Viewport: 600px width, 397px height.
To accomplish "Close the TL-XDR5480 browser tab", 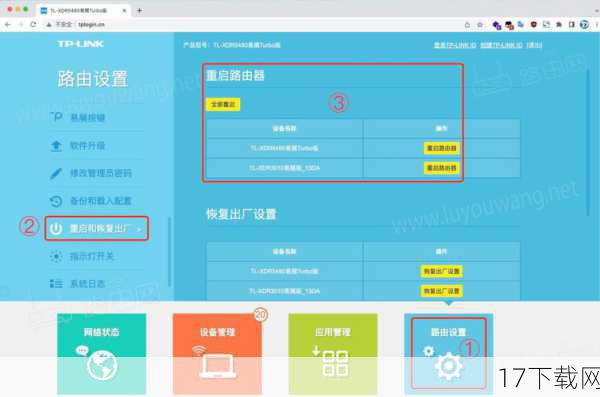I will coord(124,11).
